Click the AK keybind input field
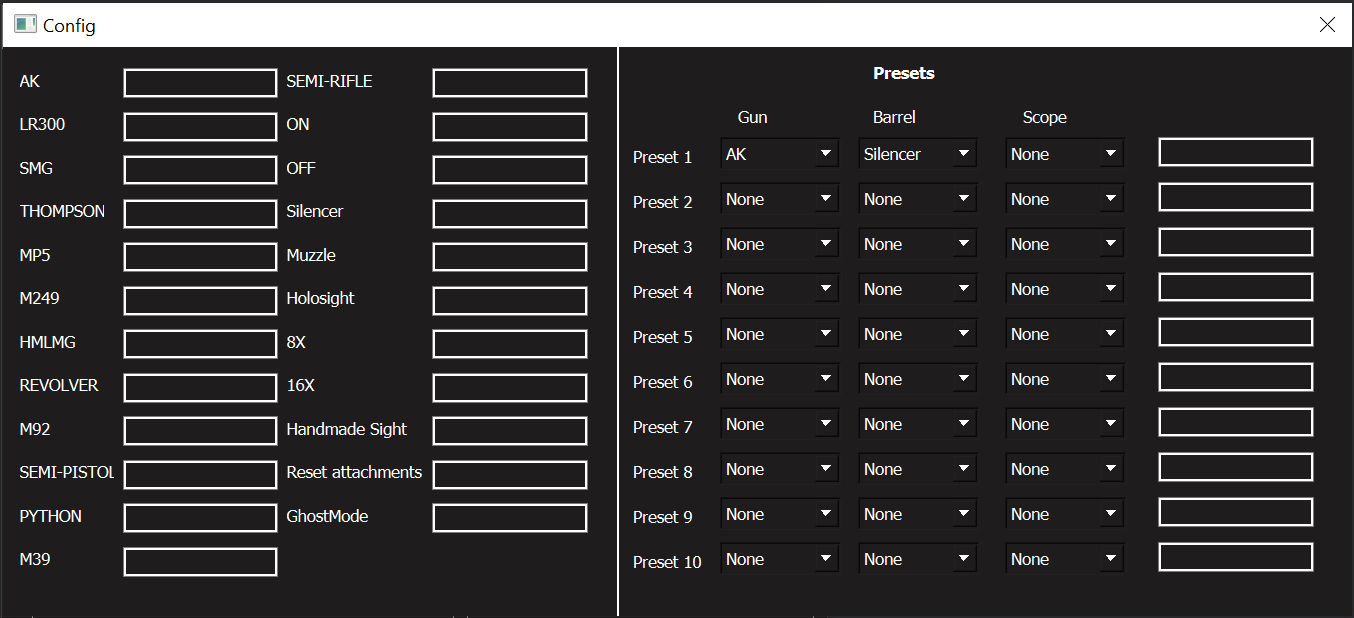The width and height of the screenshot is (1354, 618). point(200,82)
